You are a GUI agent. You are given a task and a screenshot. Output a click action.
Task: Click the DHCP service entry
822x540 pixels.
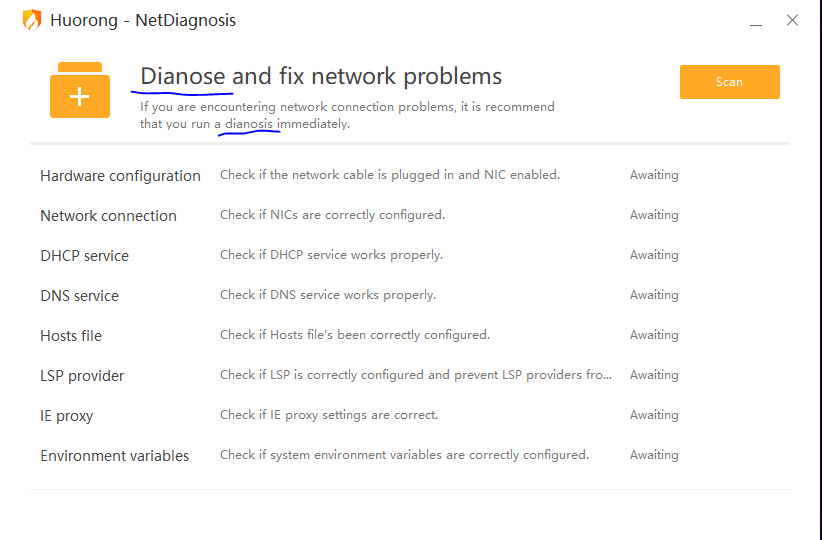84,256
